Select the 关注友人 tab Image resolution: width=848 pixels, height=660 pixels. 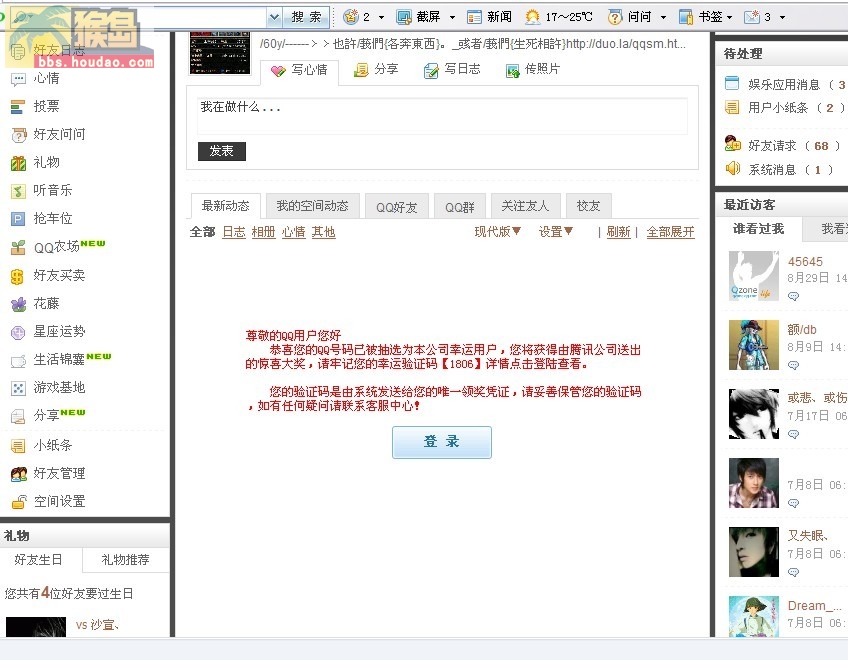(x=525, y=206)
